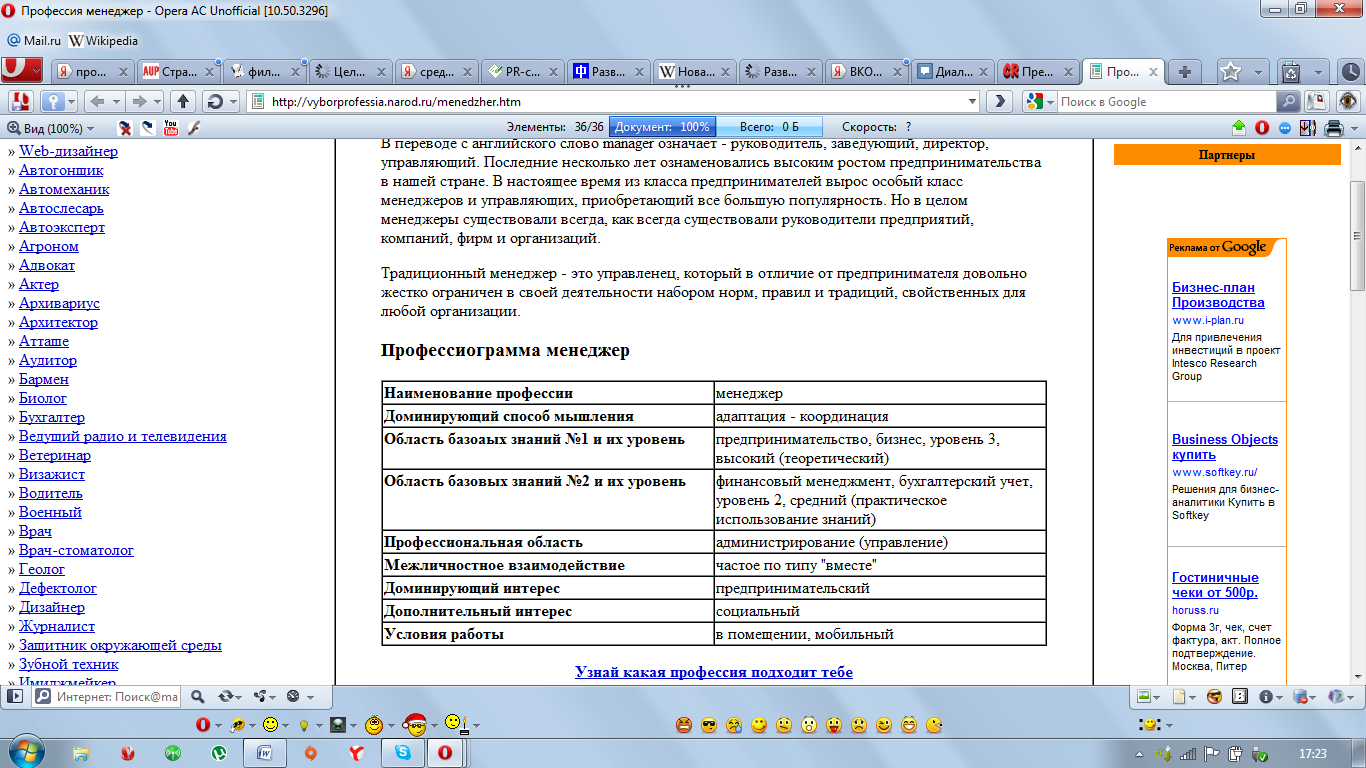Open the Mail.ru bookmark
The image size is (1366, 768).
(x=35, y=41)
